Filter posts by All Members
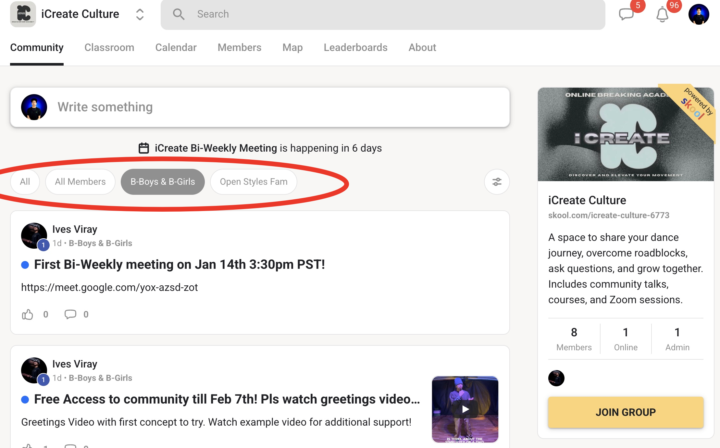Screen dimensions: 720x448 tap(80, 182)
